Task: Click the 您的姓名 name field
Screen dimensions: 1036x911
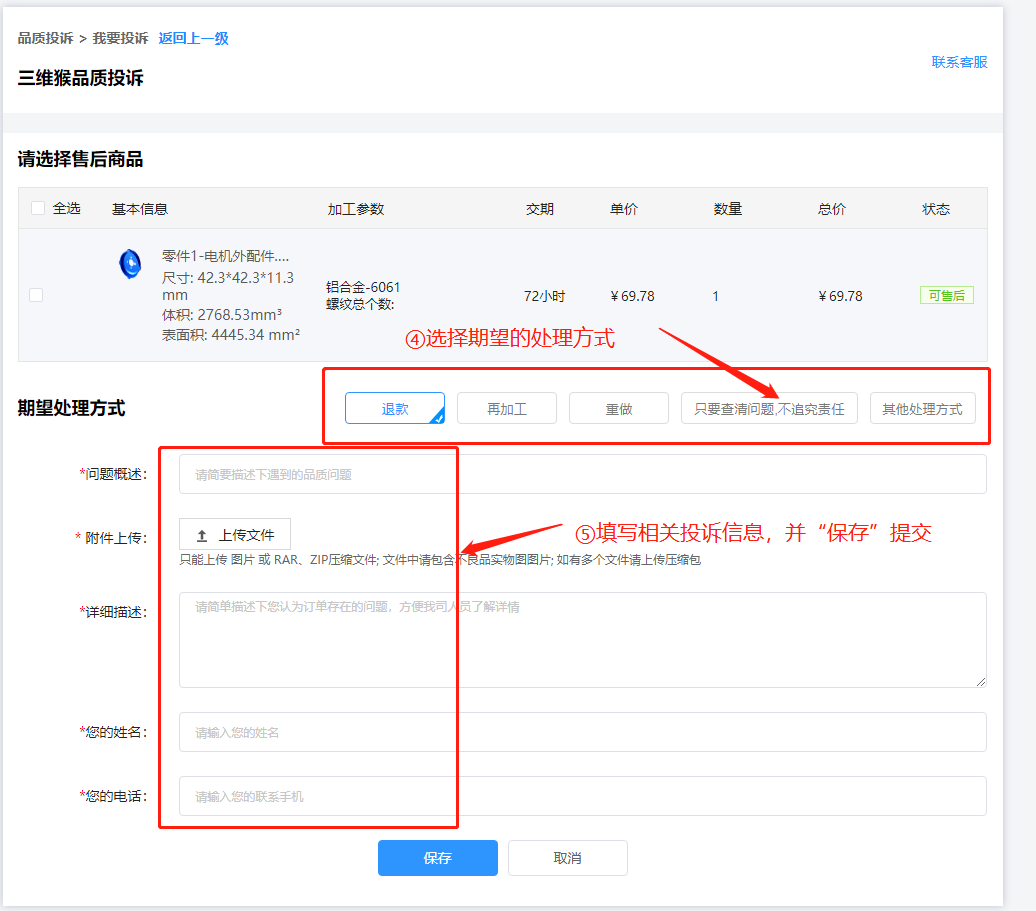Action: [582, 732]
